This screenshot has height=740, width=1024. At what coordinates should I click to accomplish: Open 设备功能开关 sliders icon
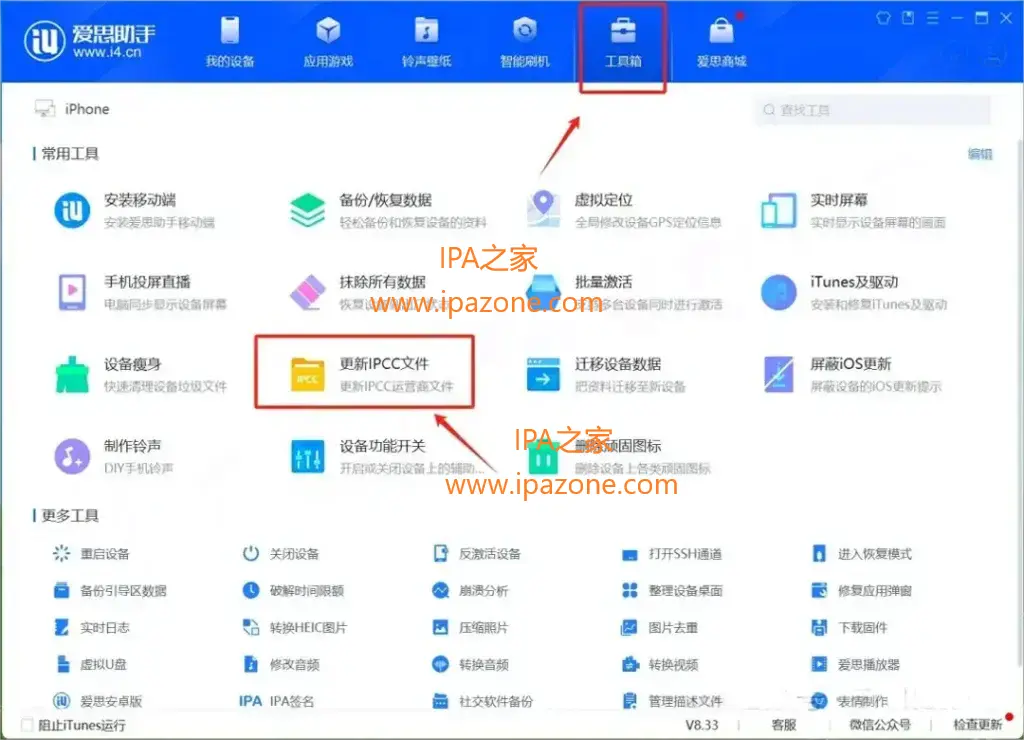(308, 456)
